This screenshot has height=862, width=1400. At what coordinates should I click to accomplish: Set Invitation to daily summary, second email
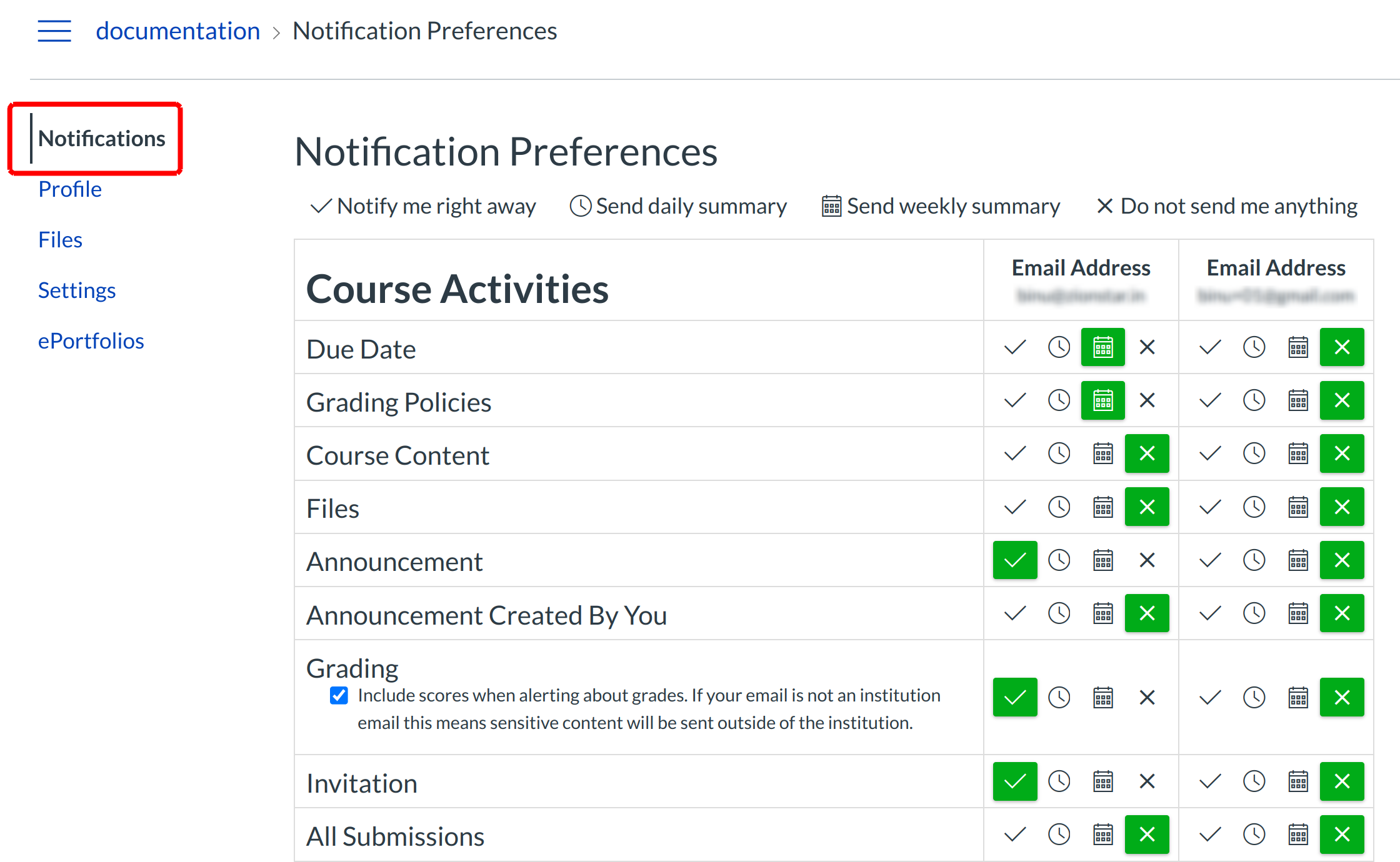(1254, 781)
